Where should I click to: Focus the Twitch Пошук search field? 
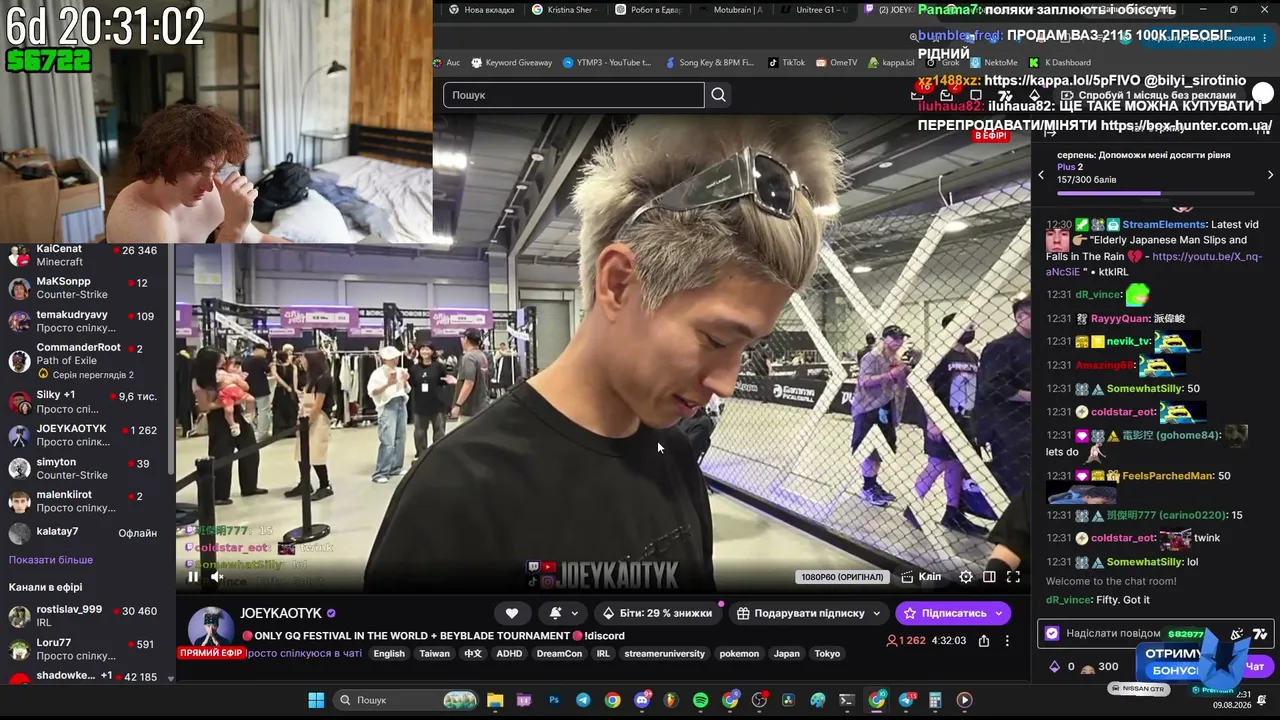[574, 95]
